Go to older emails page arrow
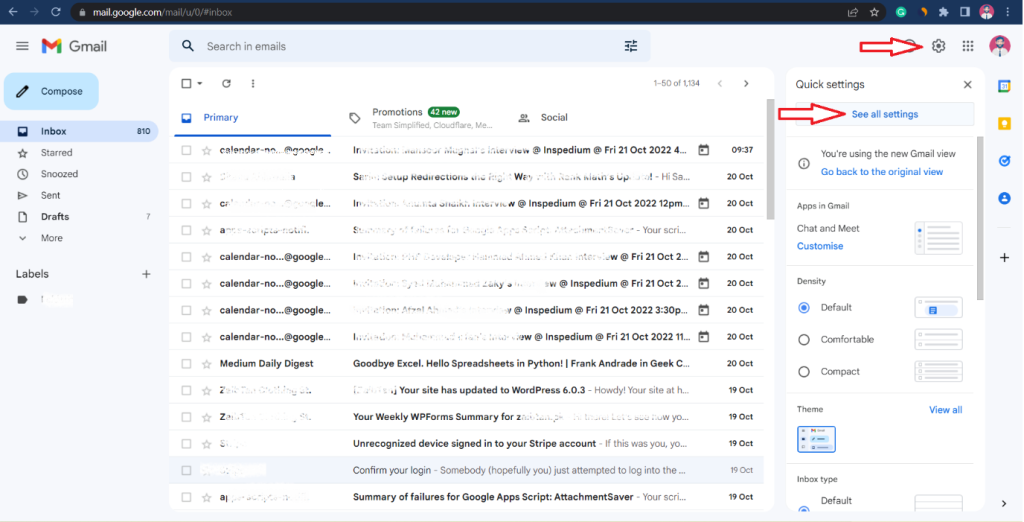The width and height of the screenshot is (1024, 522). coord(746,84)
